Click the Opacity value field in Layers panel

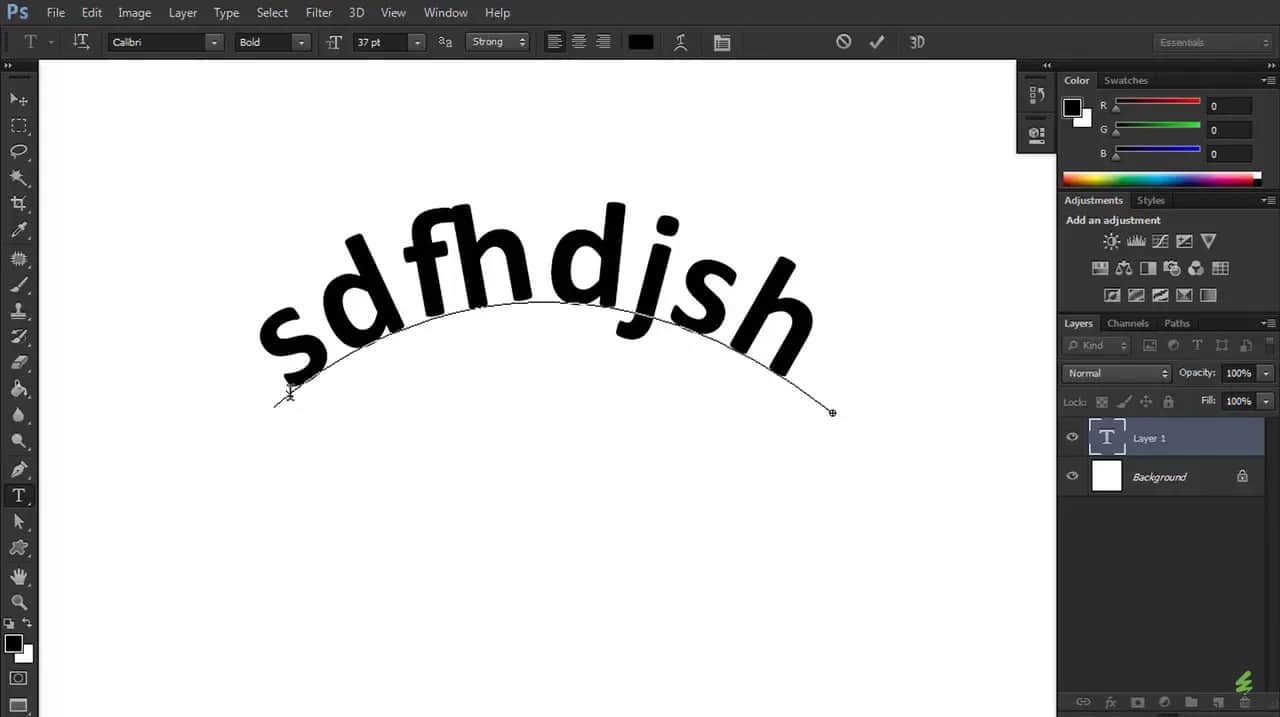click(x=1240, y=372)
